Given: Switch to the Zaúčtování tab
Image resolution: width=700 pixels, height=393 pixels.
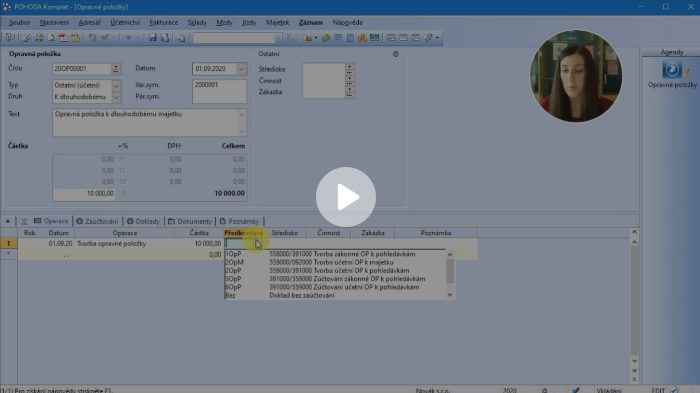Looking at the screenshot, I should point(97,221).
